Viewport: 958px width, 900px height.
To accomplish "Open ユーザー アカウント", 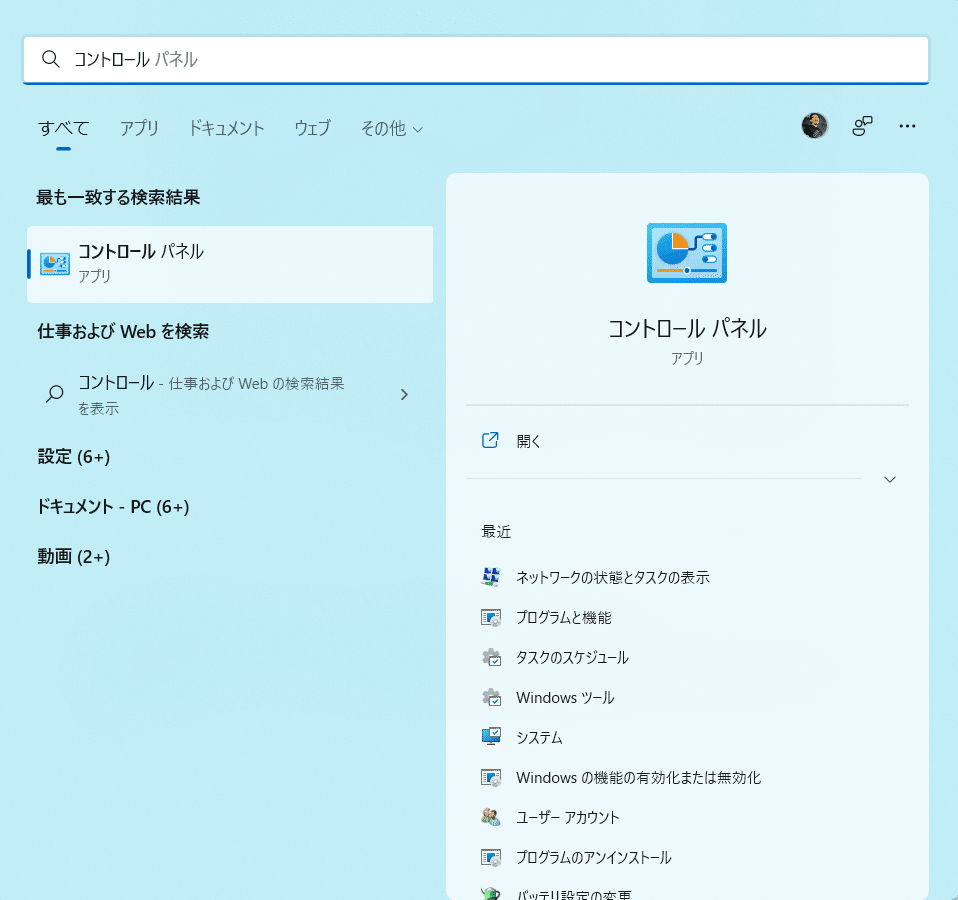I will [x=568, y=818].
